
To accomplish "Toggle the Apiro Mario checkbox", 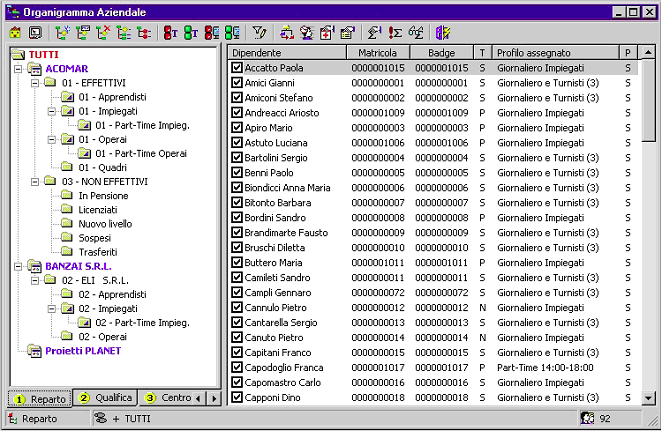I will (x=236, y=127).
